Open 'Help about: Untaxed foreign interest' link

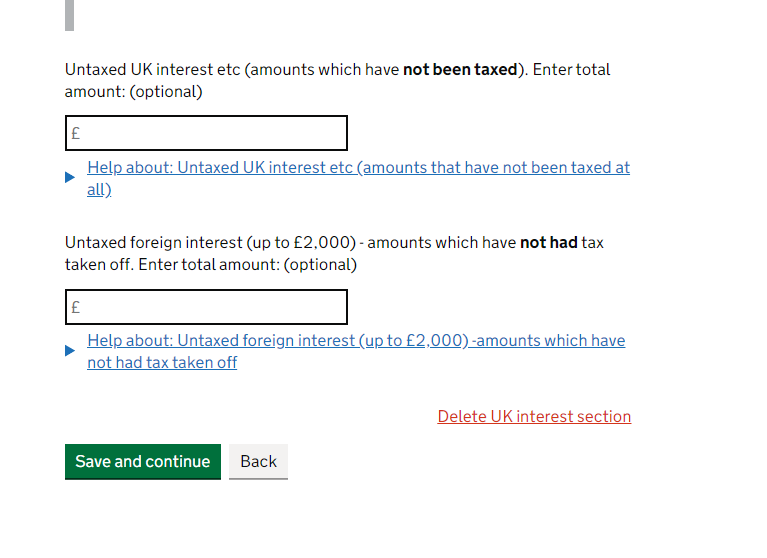coord(356,341)
